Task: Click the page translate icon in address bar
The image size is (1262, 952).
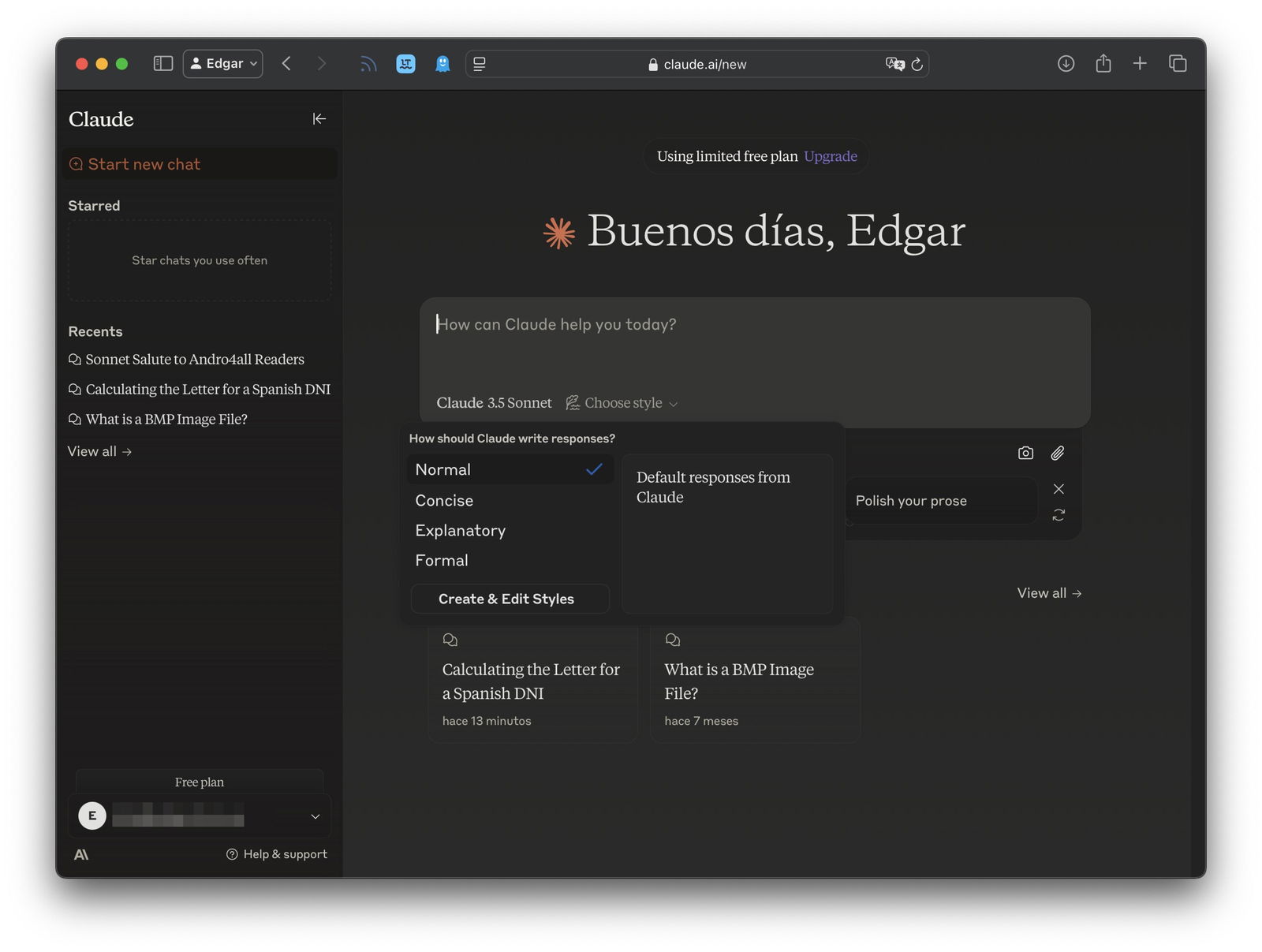Action: pyautogui.click(x=894, y=64)
